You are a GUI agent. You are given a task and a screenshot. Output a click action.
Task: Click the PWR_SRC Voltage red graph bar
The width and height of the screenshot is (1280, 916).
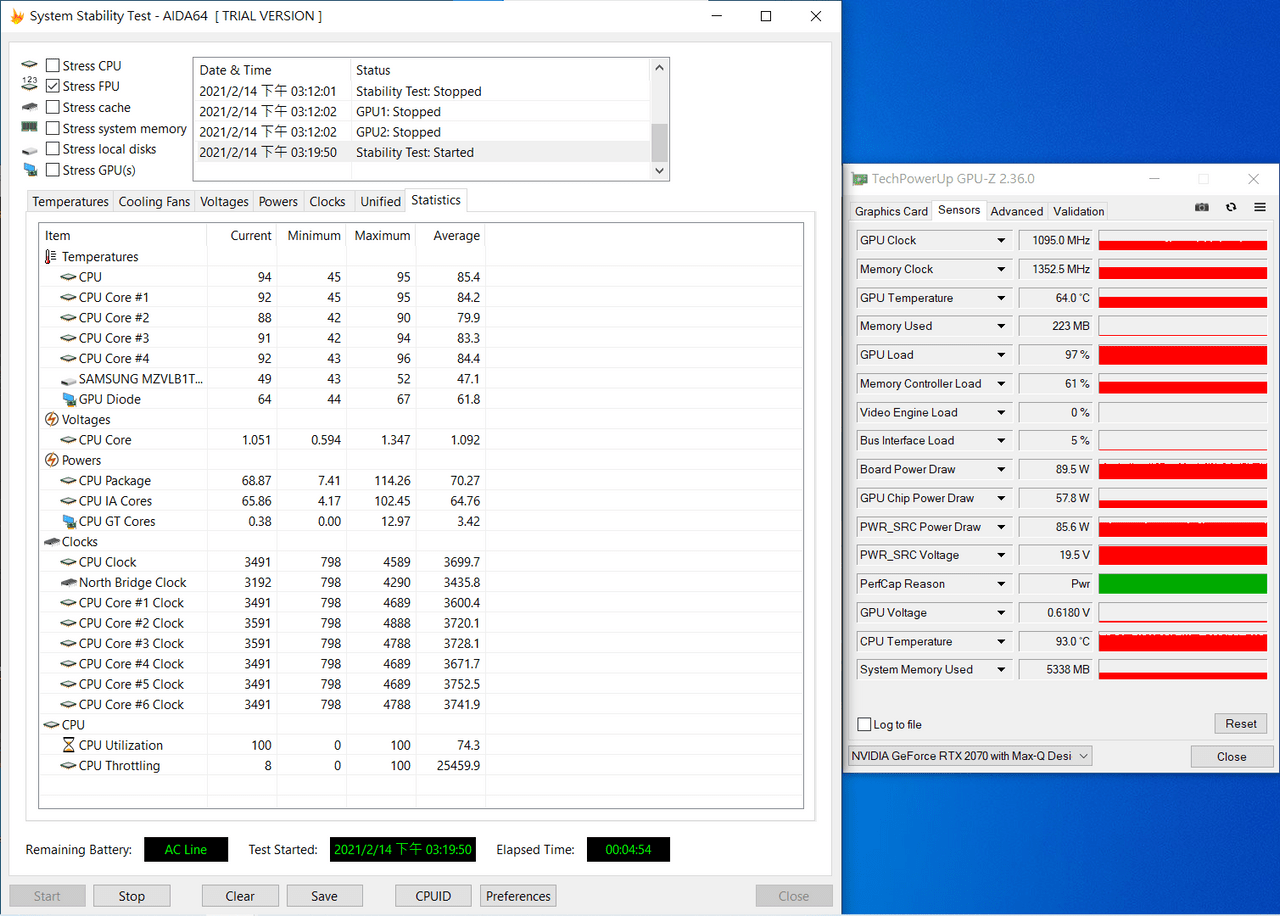[x=1183, y=555]
